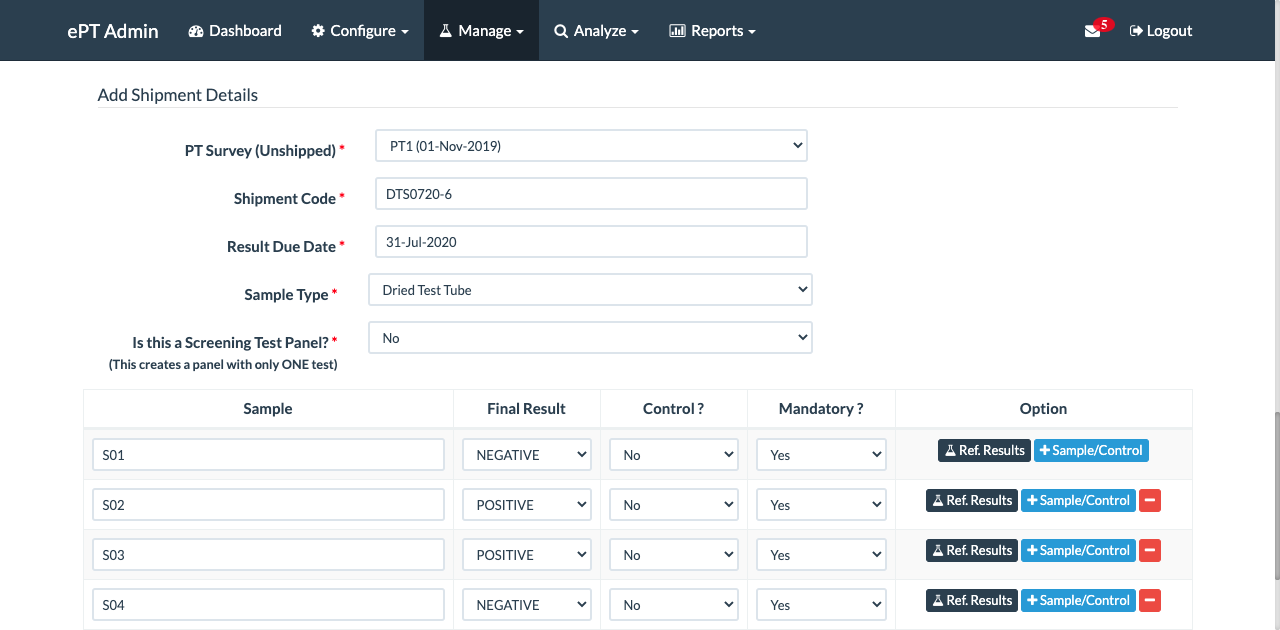The height and width of the screenshot is (630, 1280).
Task: Change Mandatory setting for S04
Action: 821,605
